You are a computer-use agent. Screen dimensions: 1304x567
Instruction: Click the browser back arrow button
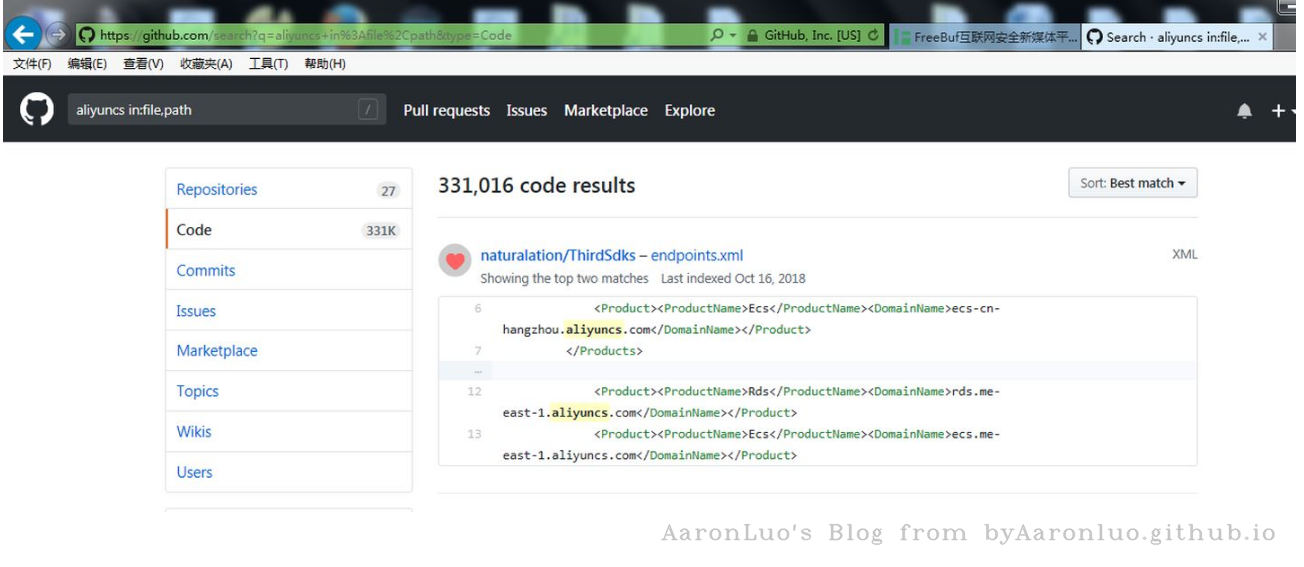click(x=24, y=35)
